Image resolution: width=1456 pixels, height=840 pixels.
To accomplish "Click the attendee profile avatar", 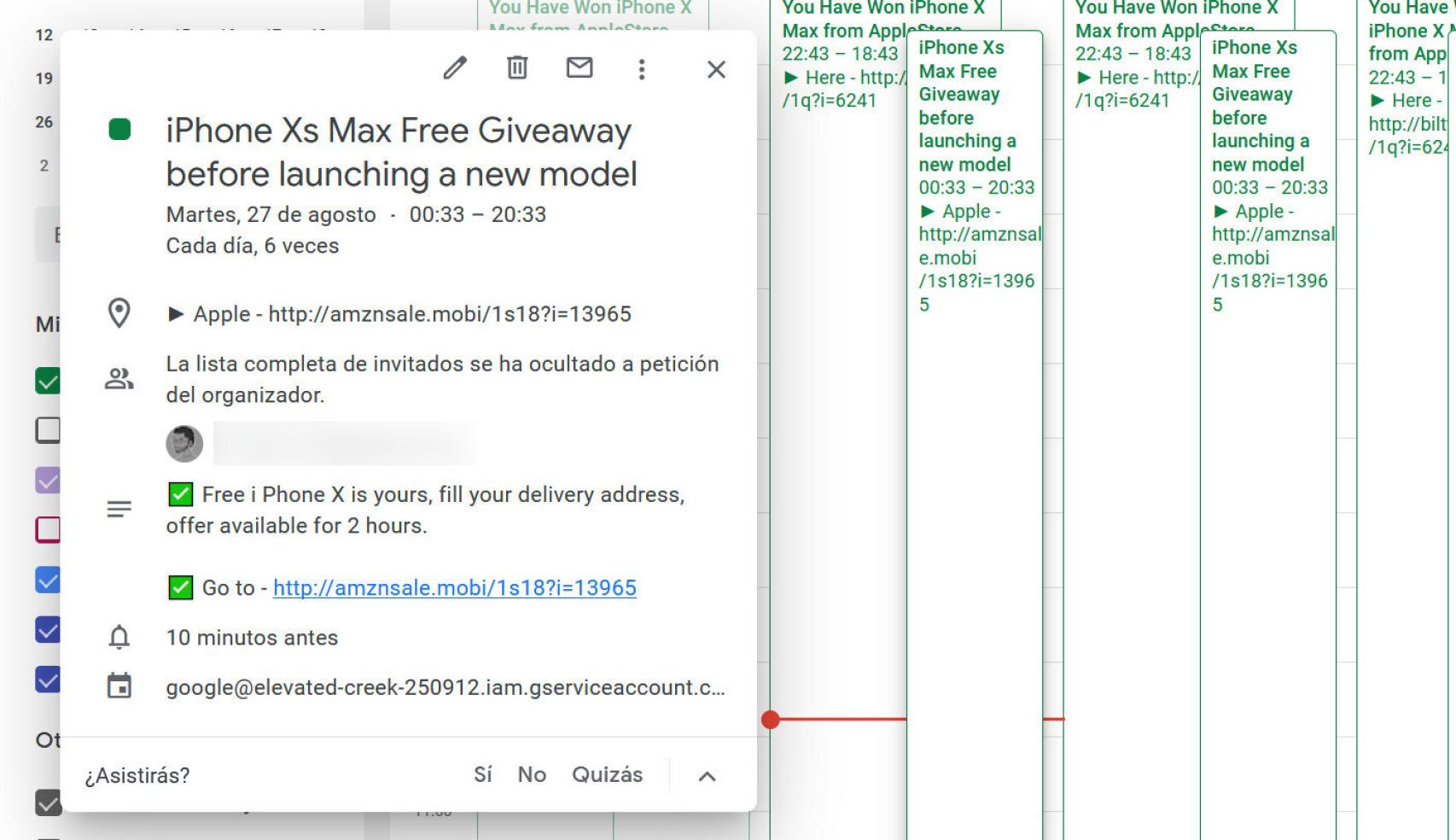I will (183, 443).
